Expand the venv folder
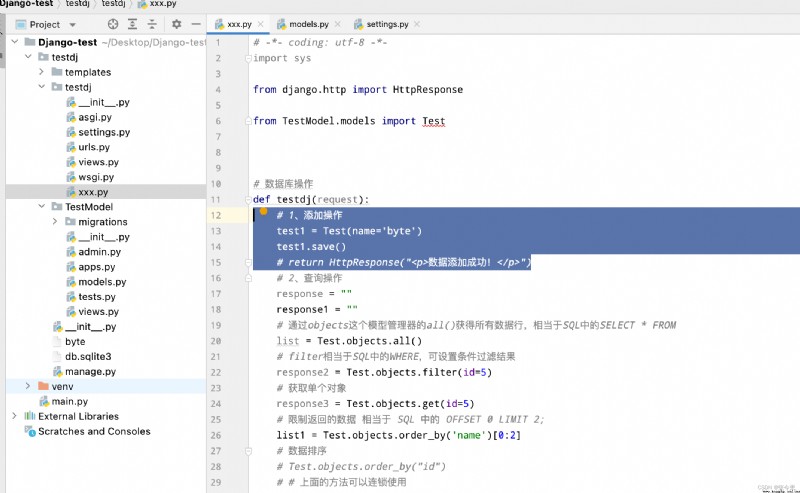 28,386
